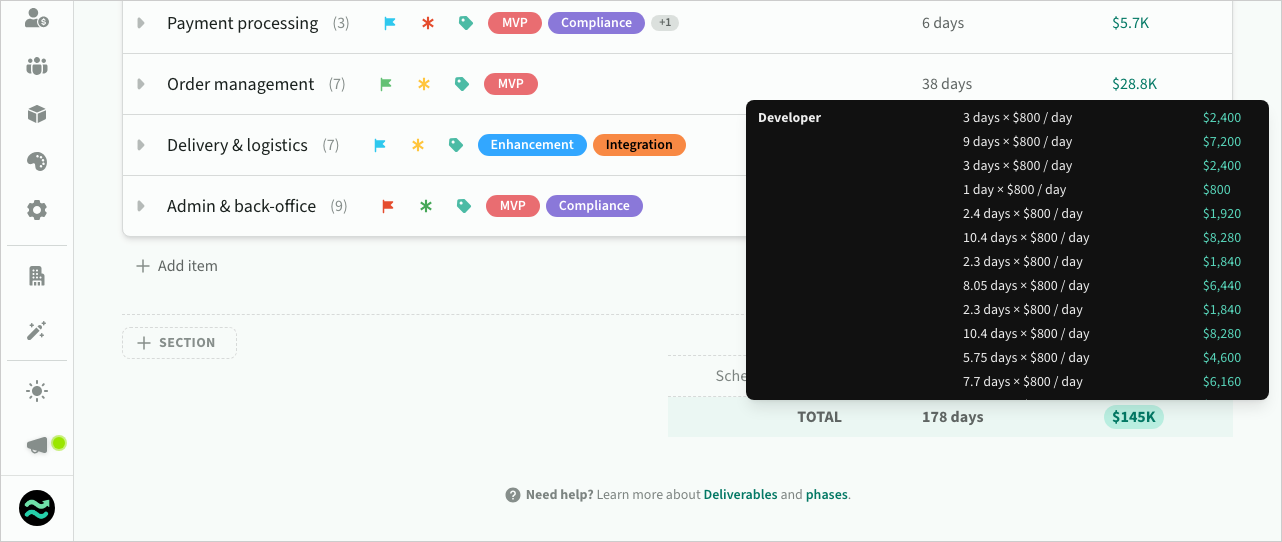Open settings gear in the sidebar

37,210
